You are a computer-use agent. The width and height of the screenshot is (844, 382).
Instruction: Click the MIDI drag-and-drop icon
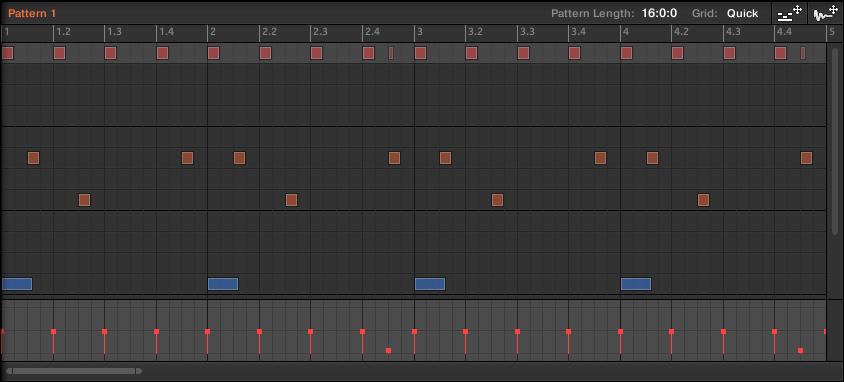click(x=790, y=13)
